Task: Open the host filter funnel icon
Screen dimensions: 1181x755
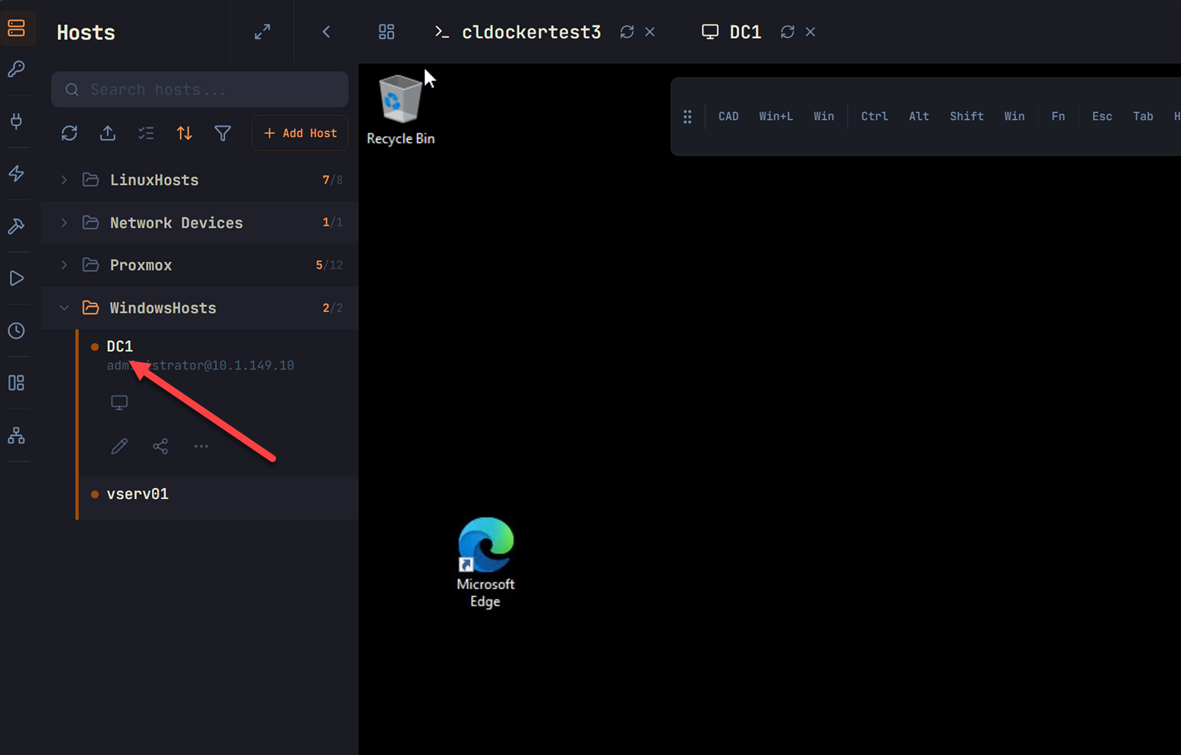Action: pyautogui.click(x=223, y=133)
